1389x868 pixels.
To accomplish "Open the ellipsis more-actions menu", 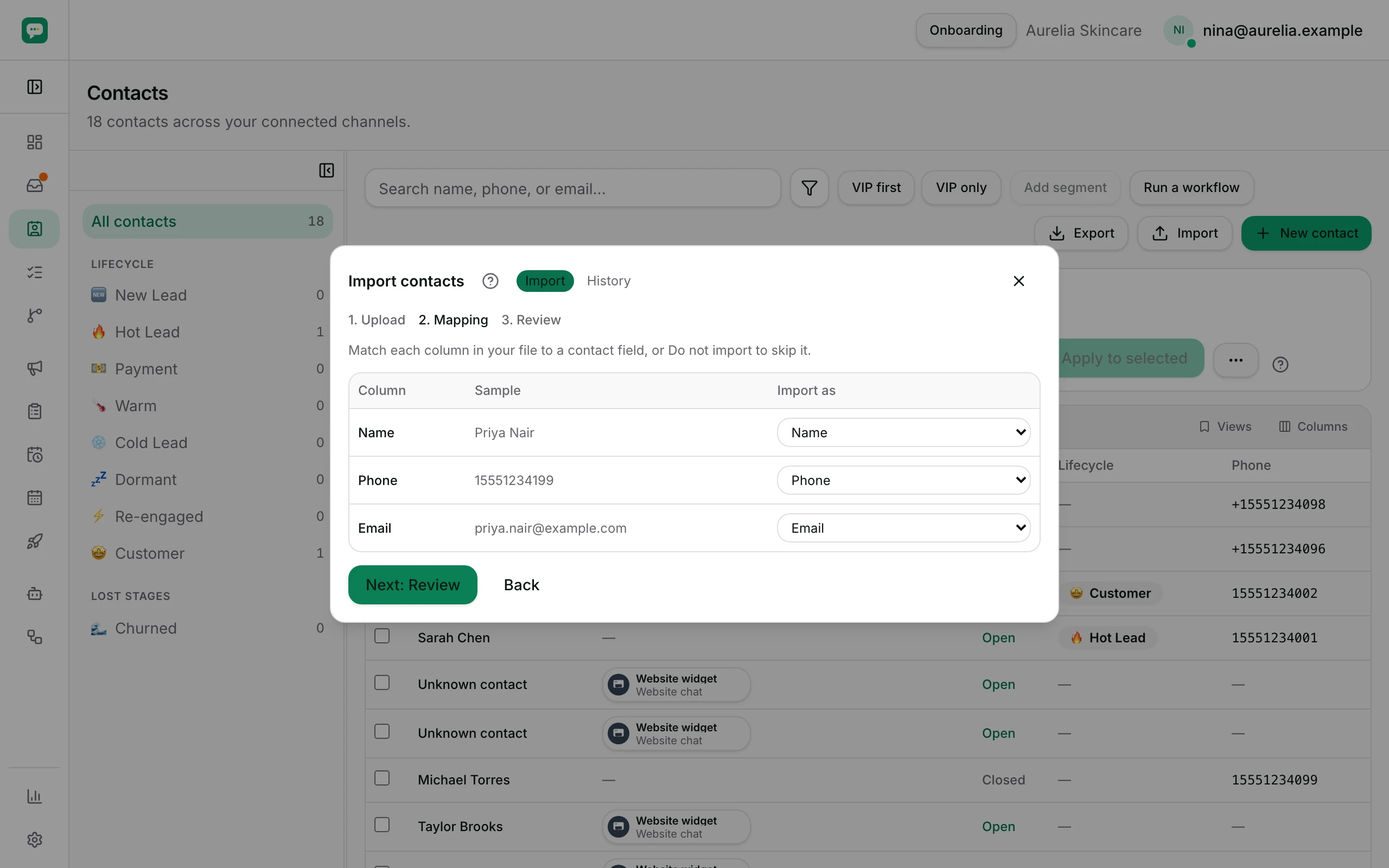I will 1236,361.
